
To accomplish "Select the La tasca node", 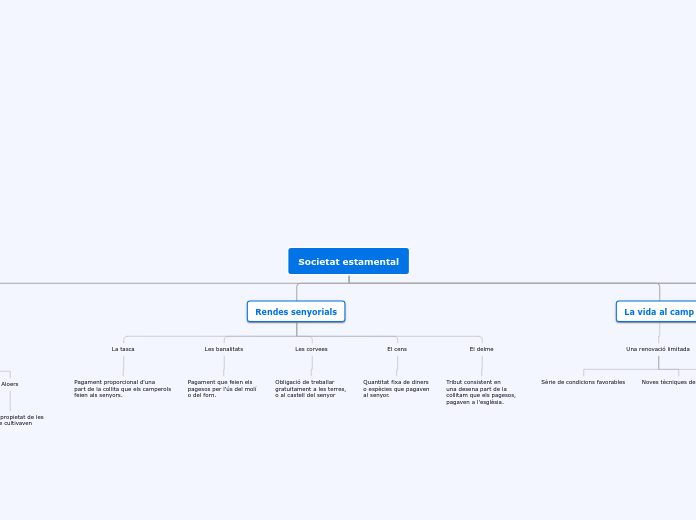I will tap(123, 349).
